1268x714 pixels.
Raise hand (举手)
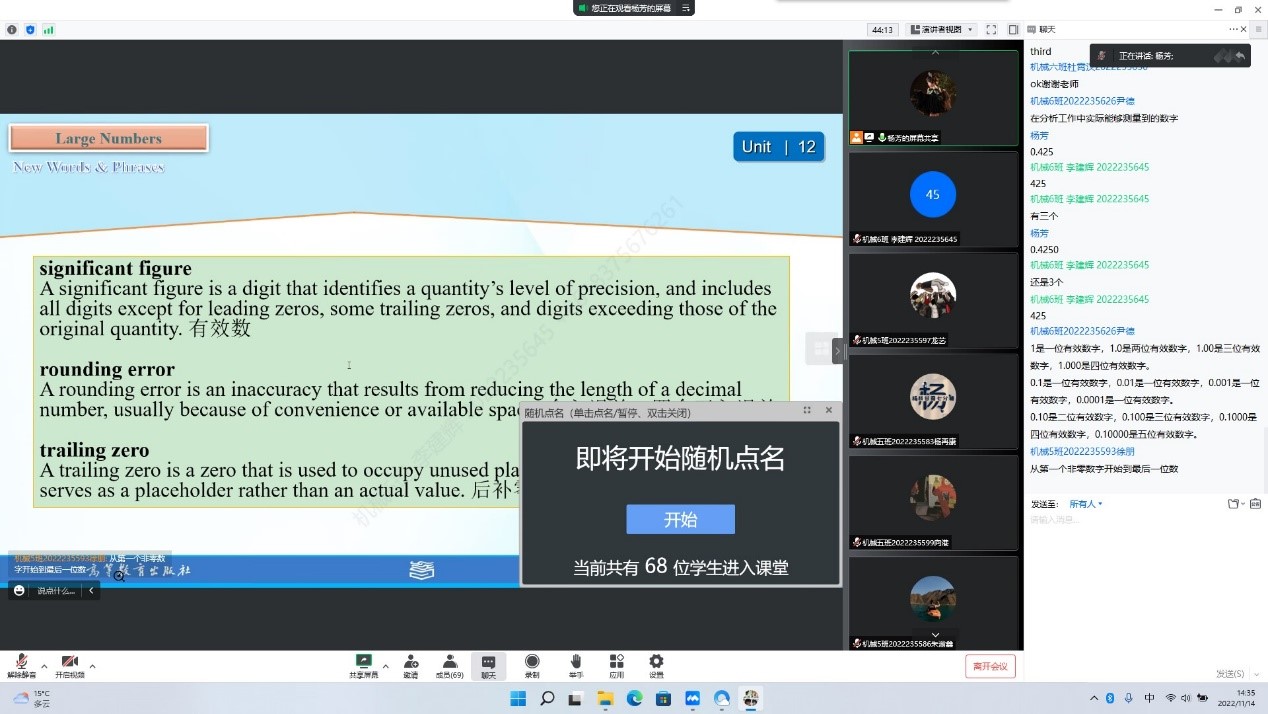coord(576,666)
